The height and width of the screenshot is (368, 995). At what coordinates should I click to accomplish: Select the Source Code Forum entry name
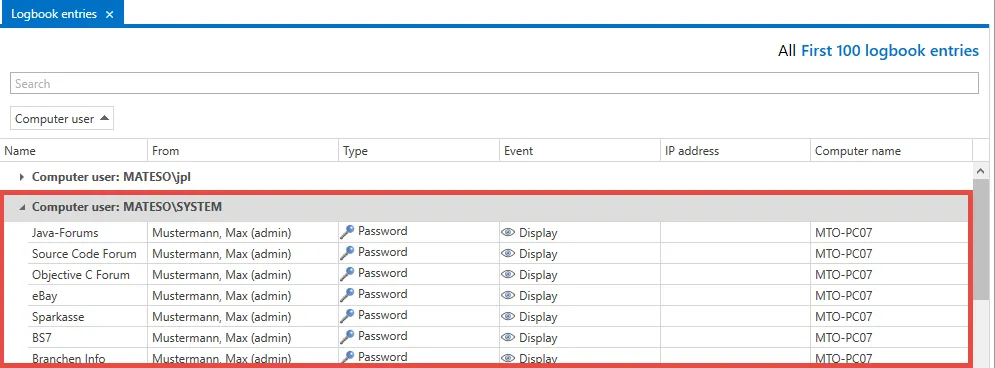click(84, 254)
